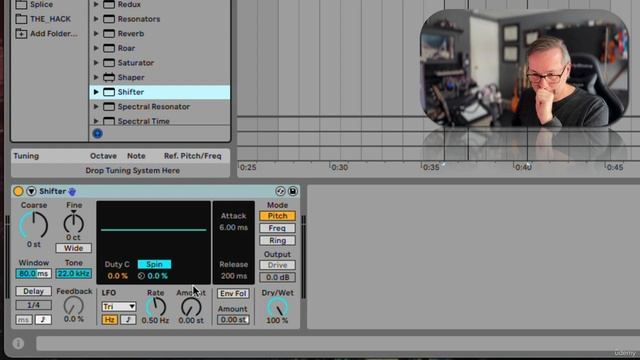The width and height of the screenshot is (640, 360).
Task: Click the Shifter folder icon in browser
Action: (x=109, y=92)
